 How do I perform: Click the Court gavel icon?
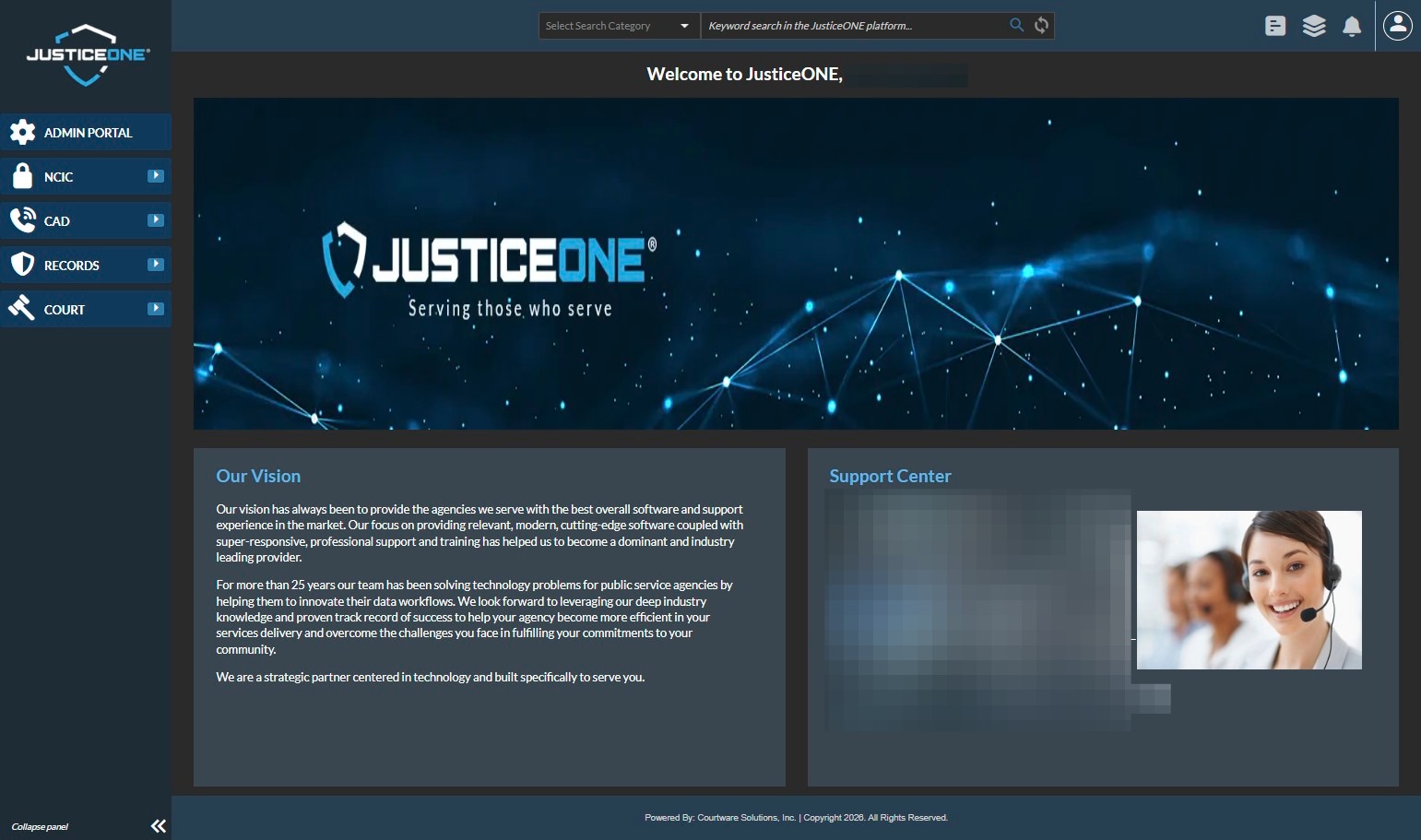[22, 308]
